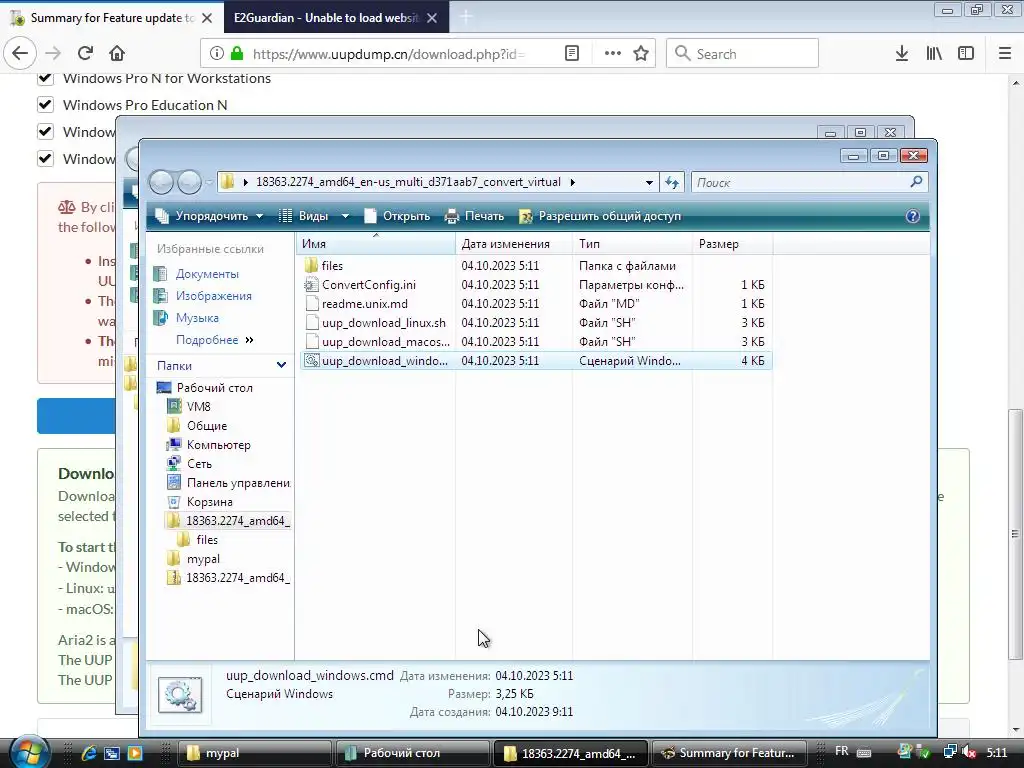Expand Подробнее favorite links chevron
Image resolution: width=1024 pixels, height=768 pixels.
249,340
